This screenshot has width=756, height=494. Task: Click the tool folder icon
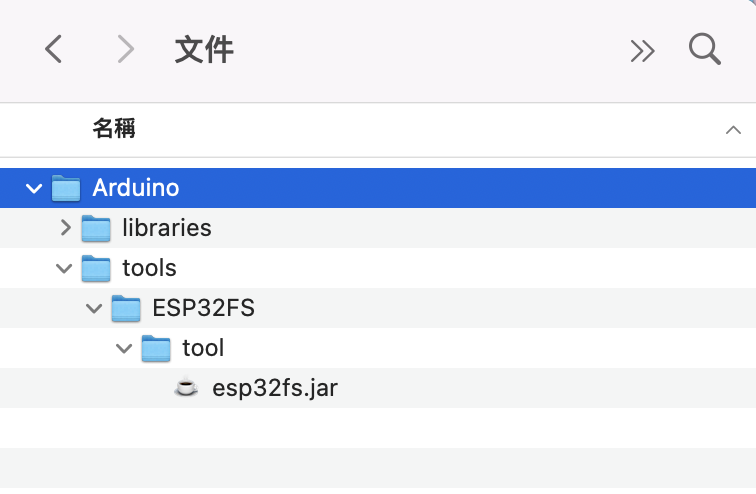[156, 348]
